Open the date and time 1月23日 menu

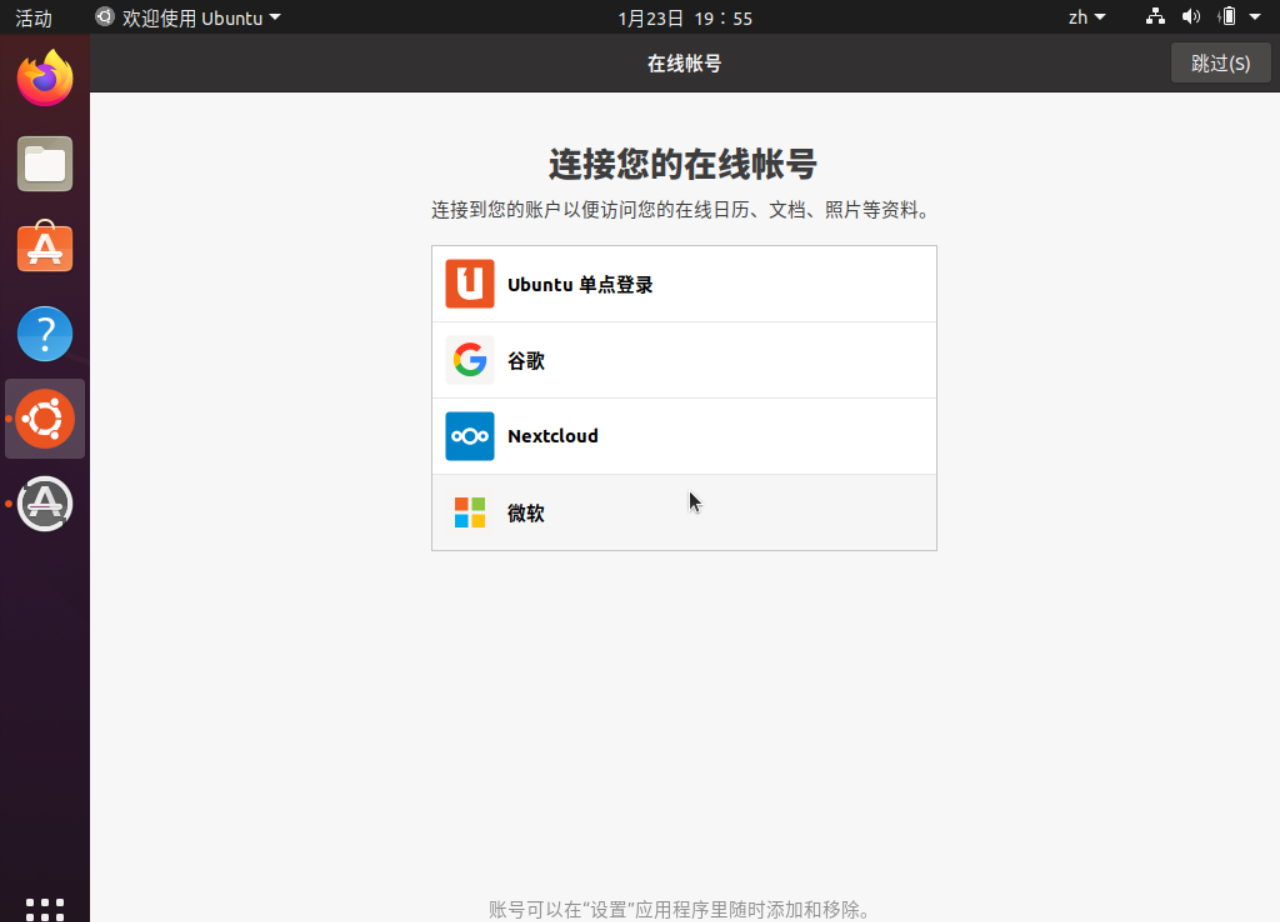685,18
